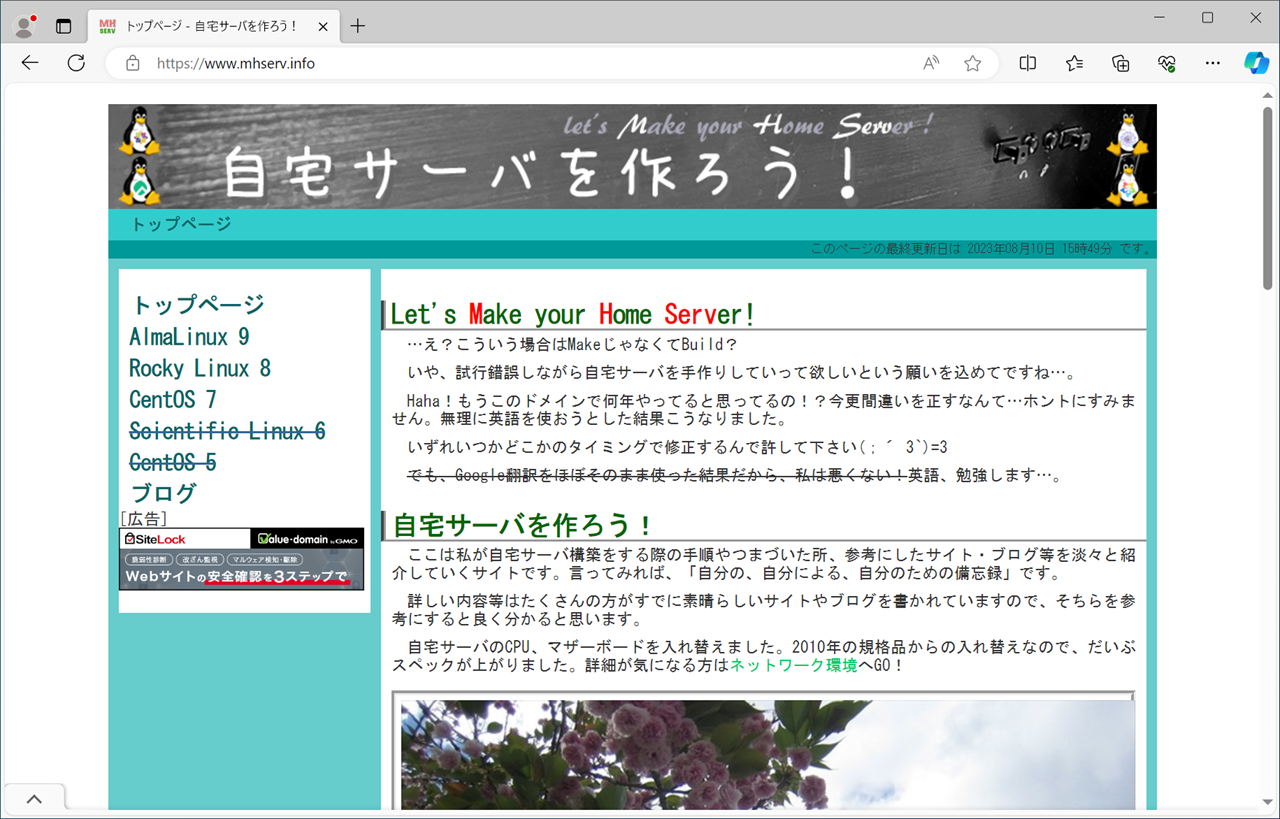The image size is (1280, 819).
Task: Open Browser essentials heart icon
Action: [x=1166, y=63]
